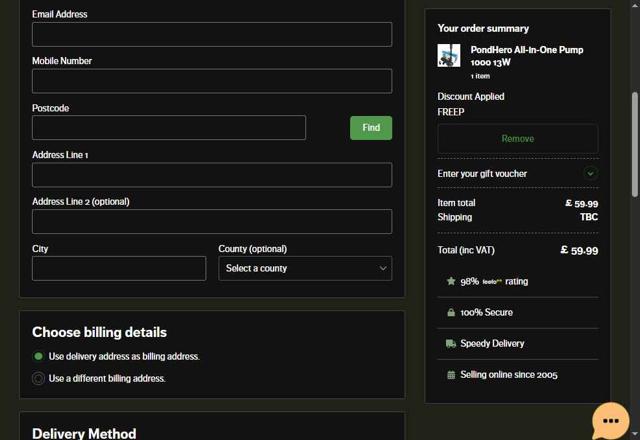Screen dimensions: 640x440
Task: Focus the Mobile Number field
Action: pos(212,81)
